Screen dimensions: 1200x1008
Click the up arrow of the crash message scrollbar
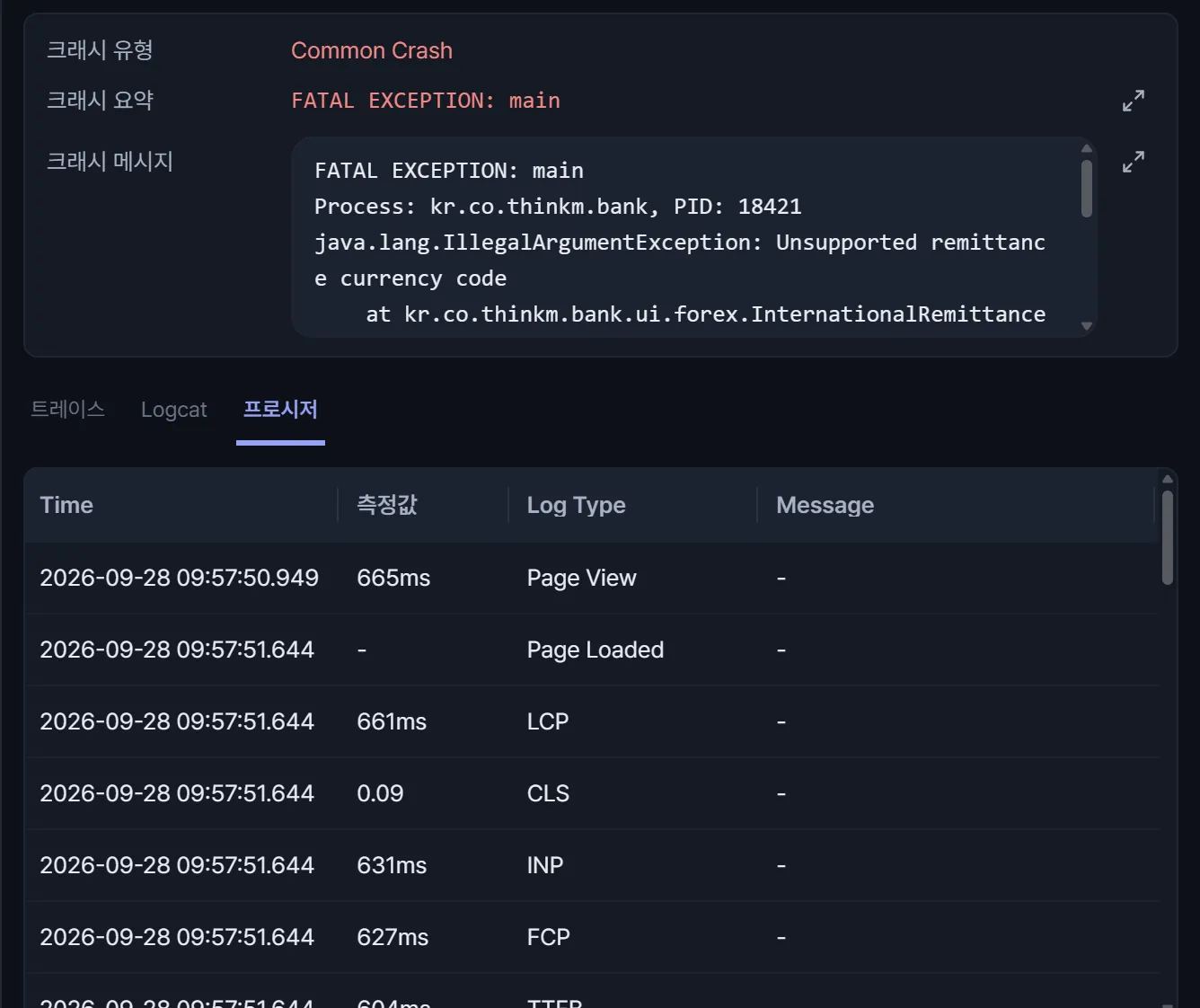coord(1087,148)
